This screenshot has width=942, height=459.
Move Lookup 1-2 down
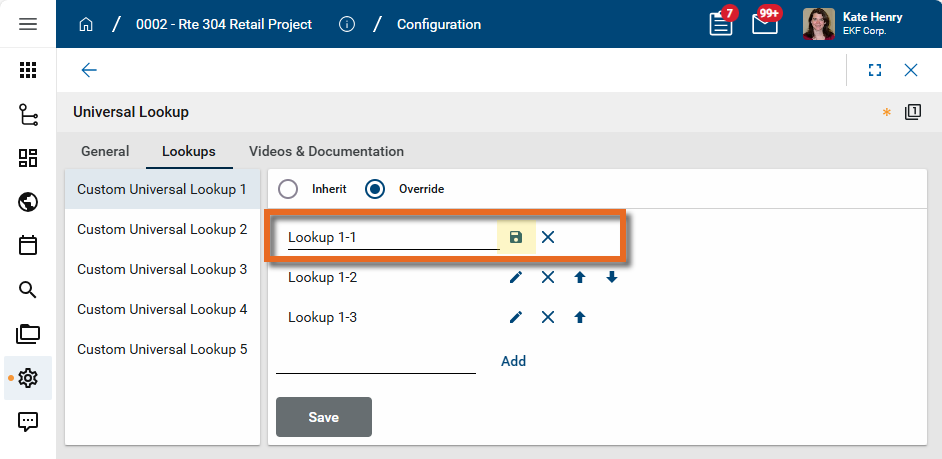click(612, 277)
